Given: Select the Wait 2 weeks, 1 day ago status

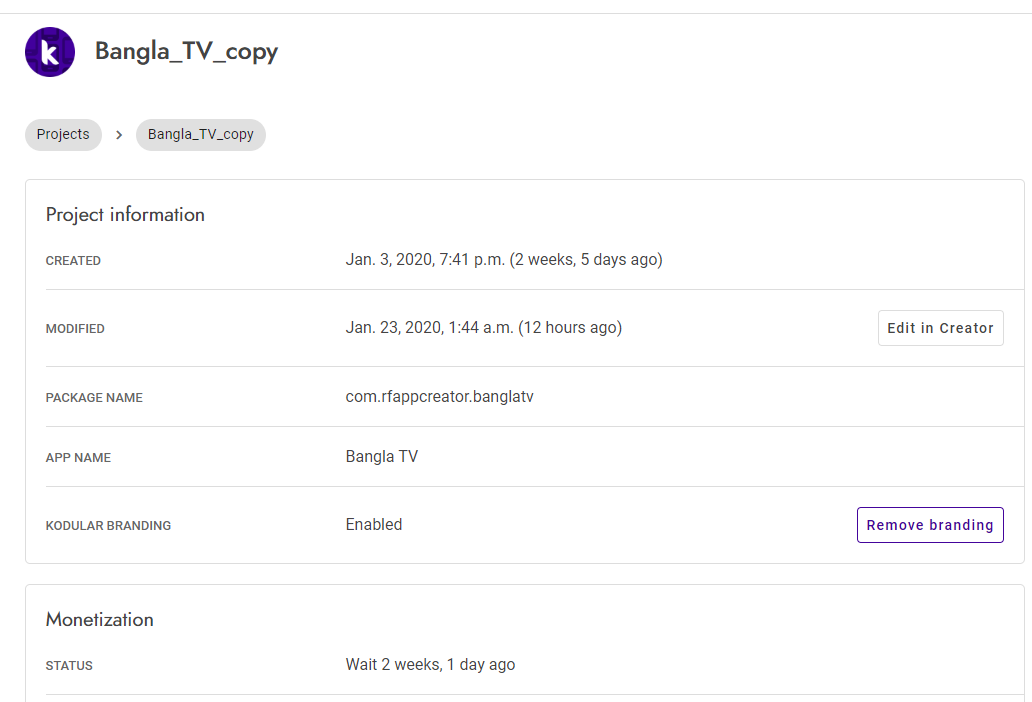Looking at the screenshot, I should [x=430, y=664].
